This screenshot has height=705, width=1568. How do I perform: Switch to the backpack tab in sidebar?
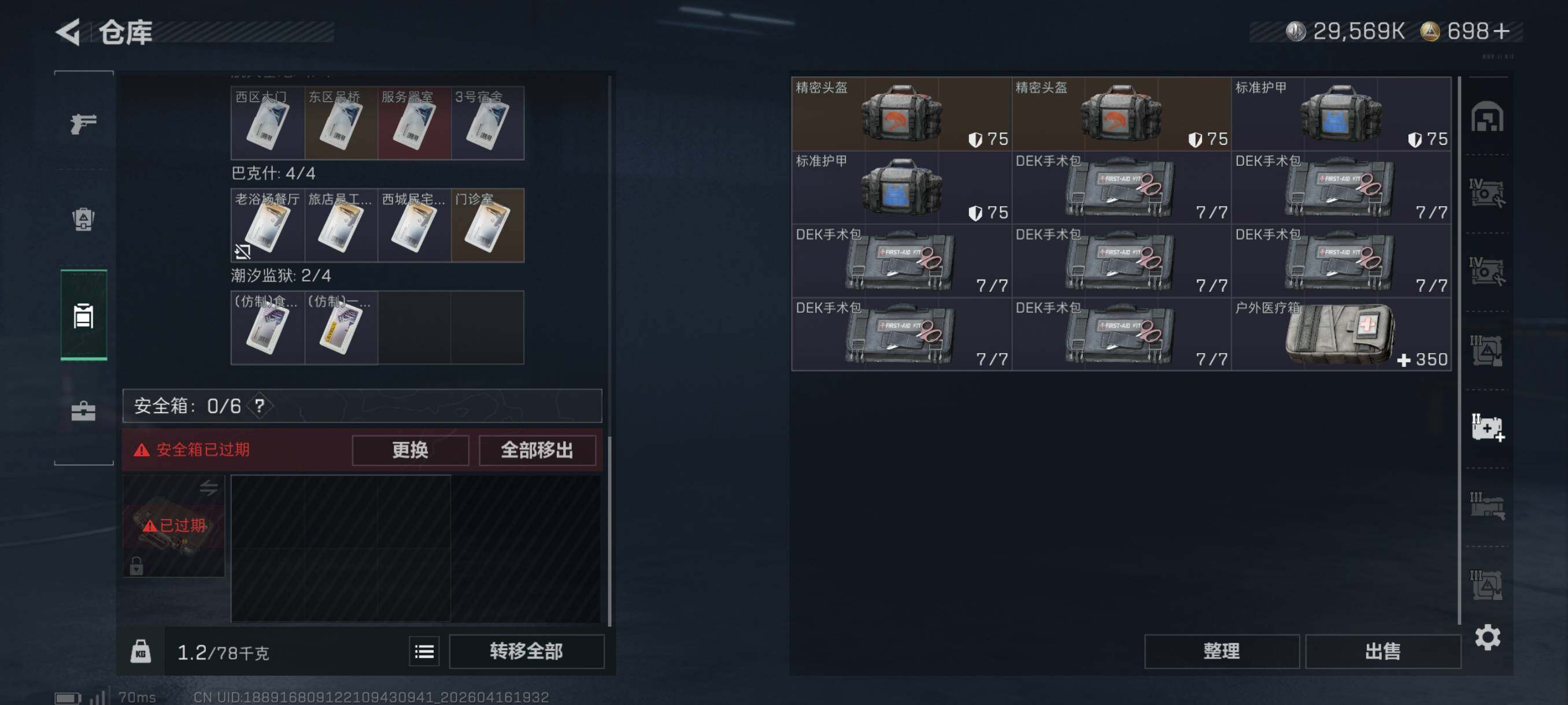[83, 219]
